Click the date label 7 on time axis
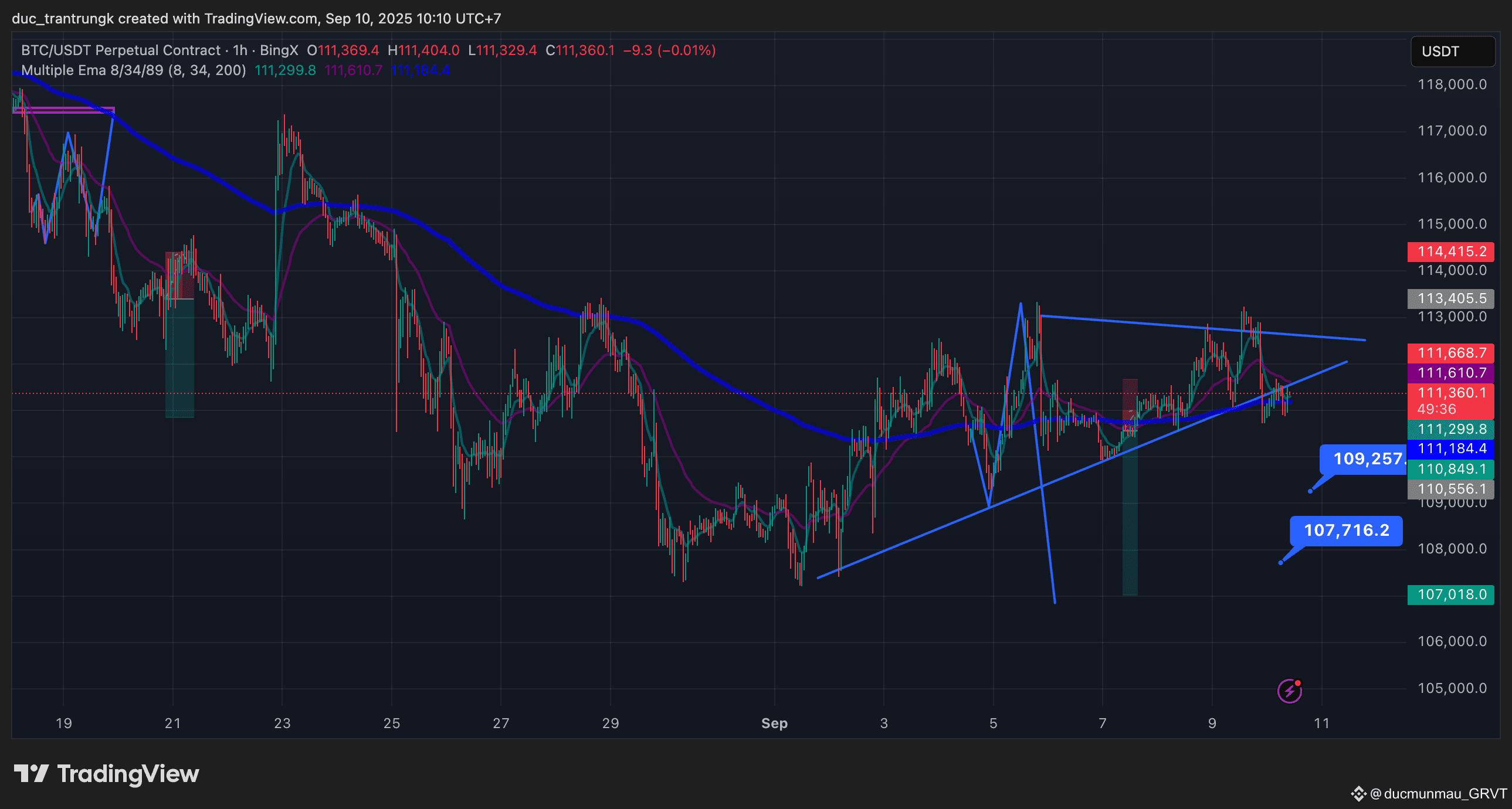The width and height of the screenshot is (1512, 809). pyautogui.click(x=1102, y=723)
